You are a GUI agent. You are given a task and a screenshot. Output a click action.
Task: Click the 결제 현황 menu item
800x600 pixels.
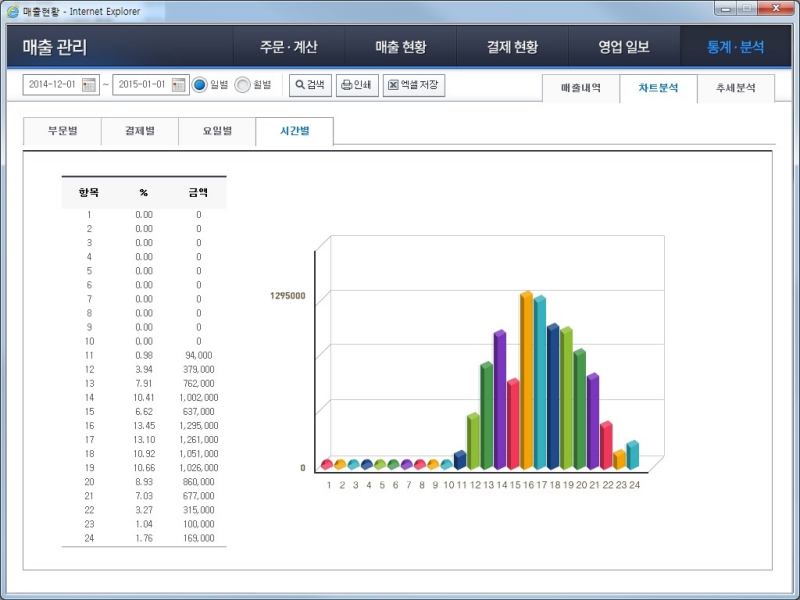(511, 46)
